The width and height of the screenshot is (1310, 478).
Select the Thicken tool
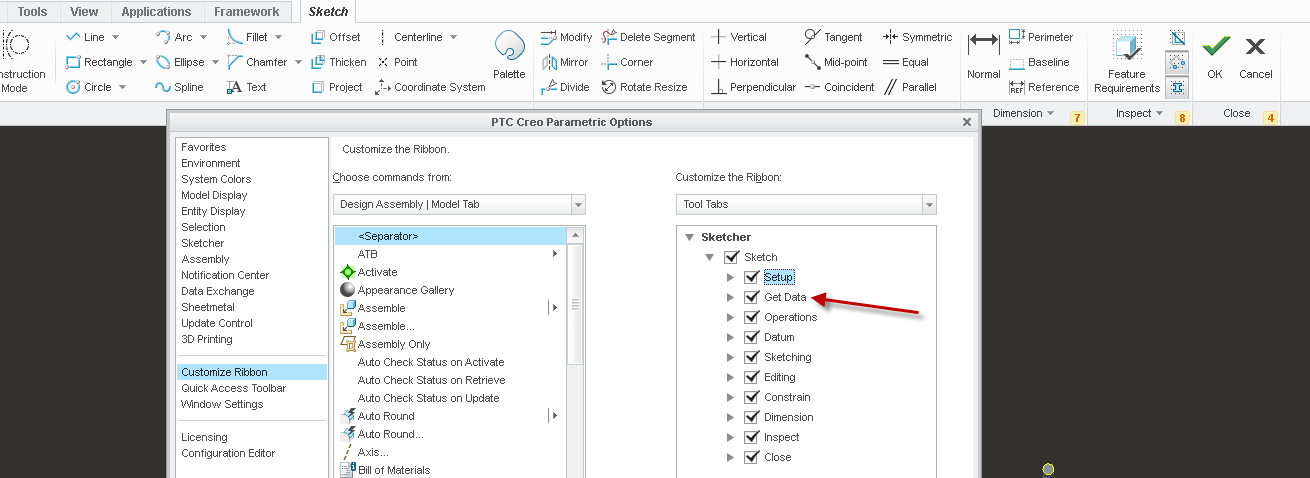338,62
